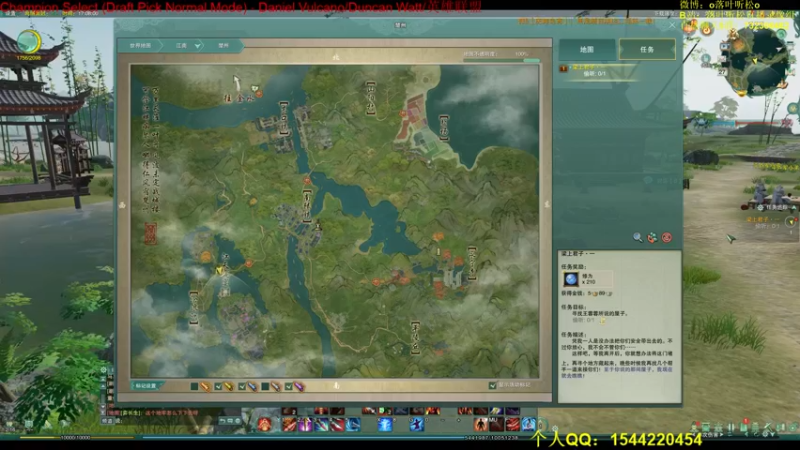Viewport: 800px width, 450px height.
Task: Click the yellow quest title in the HUD tracker
Action: point(763,219)
